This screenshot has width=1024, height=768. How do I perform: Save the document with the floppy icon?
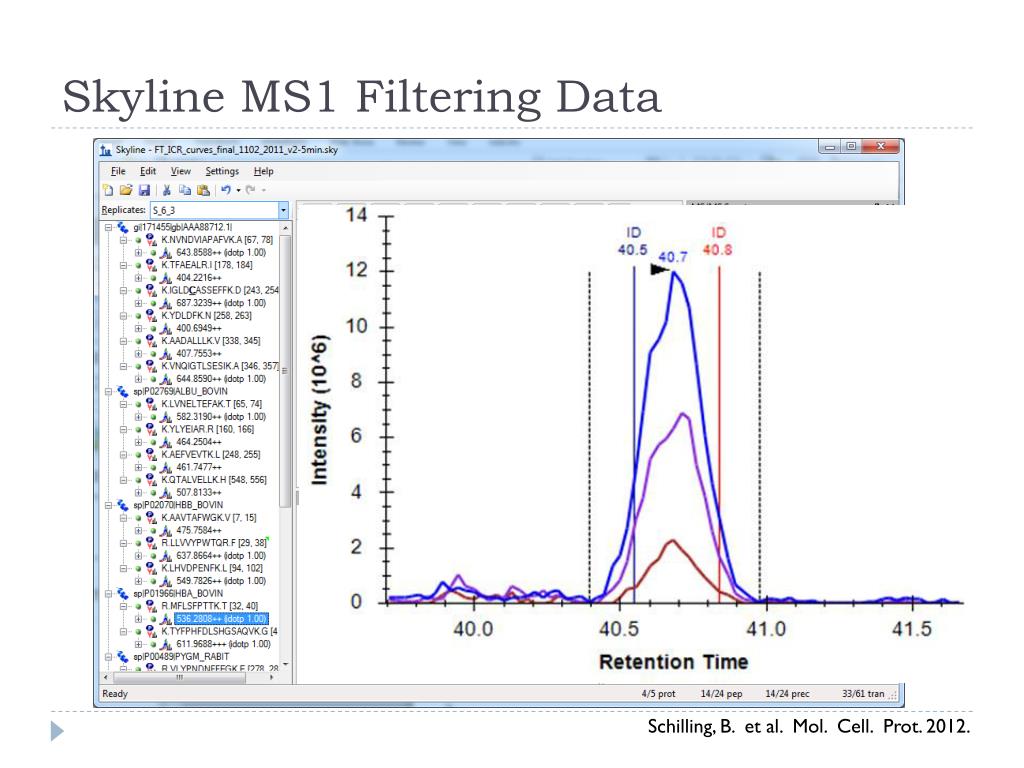(x=144, y=190)
